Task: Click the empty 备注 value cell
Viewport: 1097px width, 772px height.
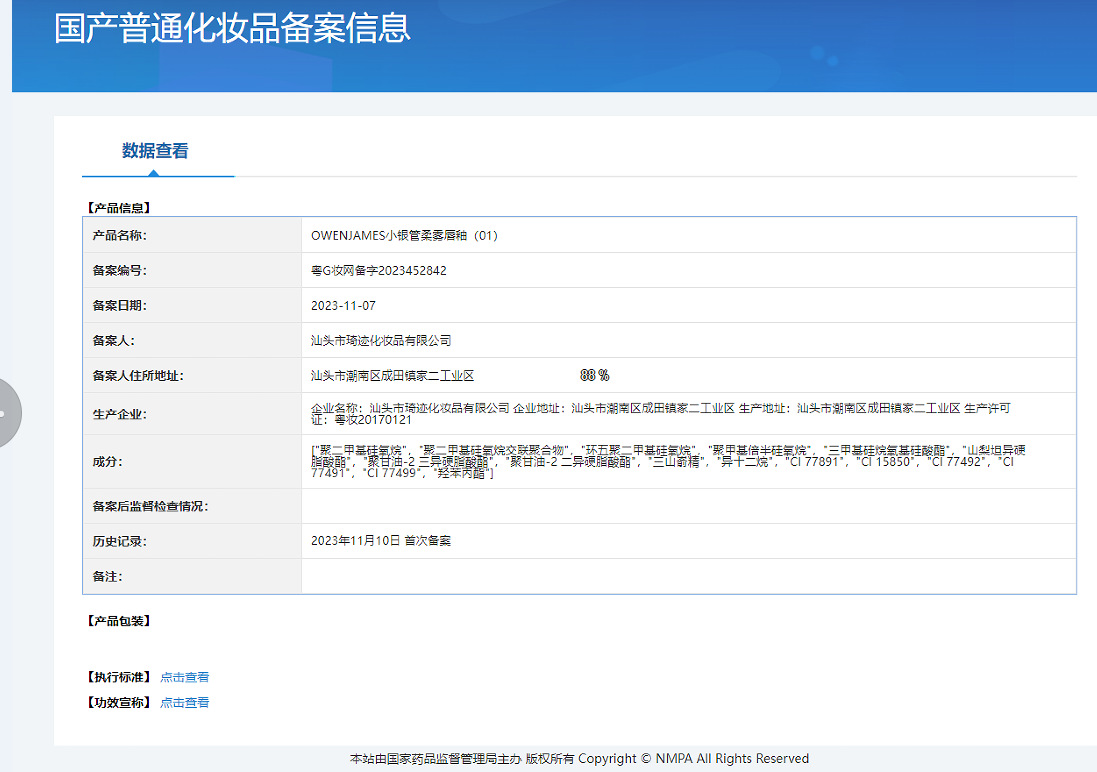Action: tap(688, 576)
